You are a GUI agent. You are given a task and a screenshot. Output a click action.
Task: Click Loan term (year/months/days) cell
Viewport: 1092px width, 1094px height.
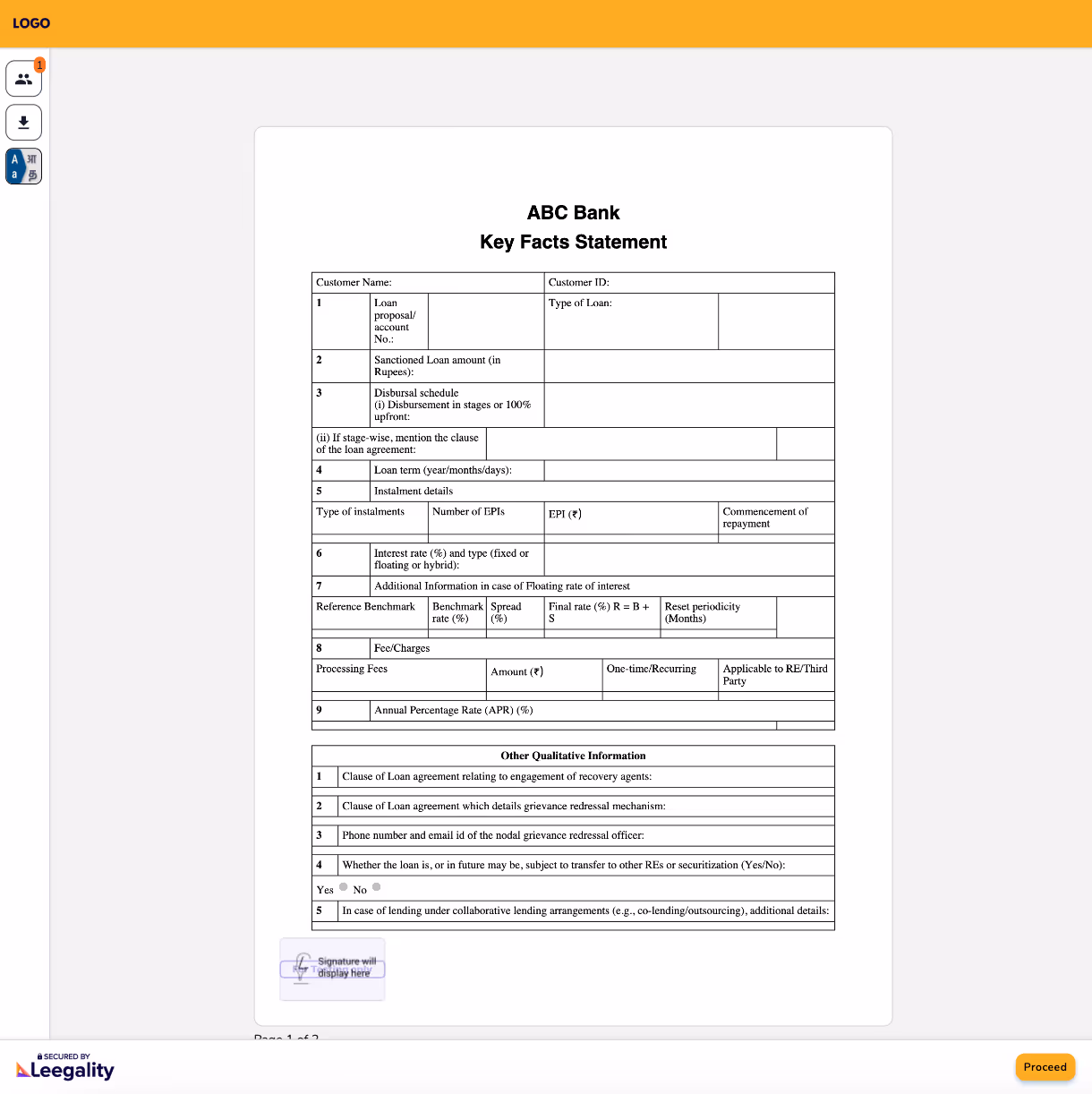(456, 470)
